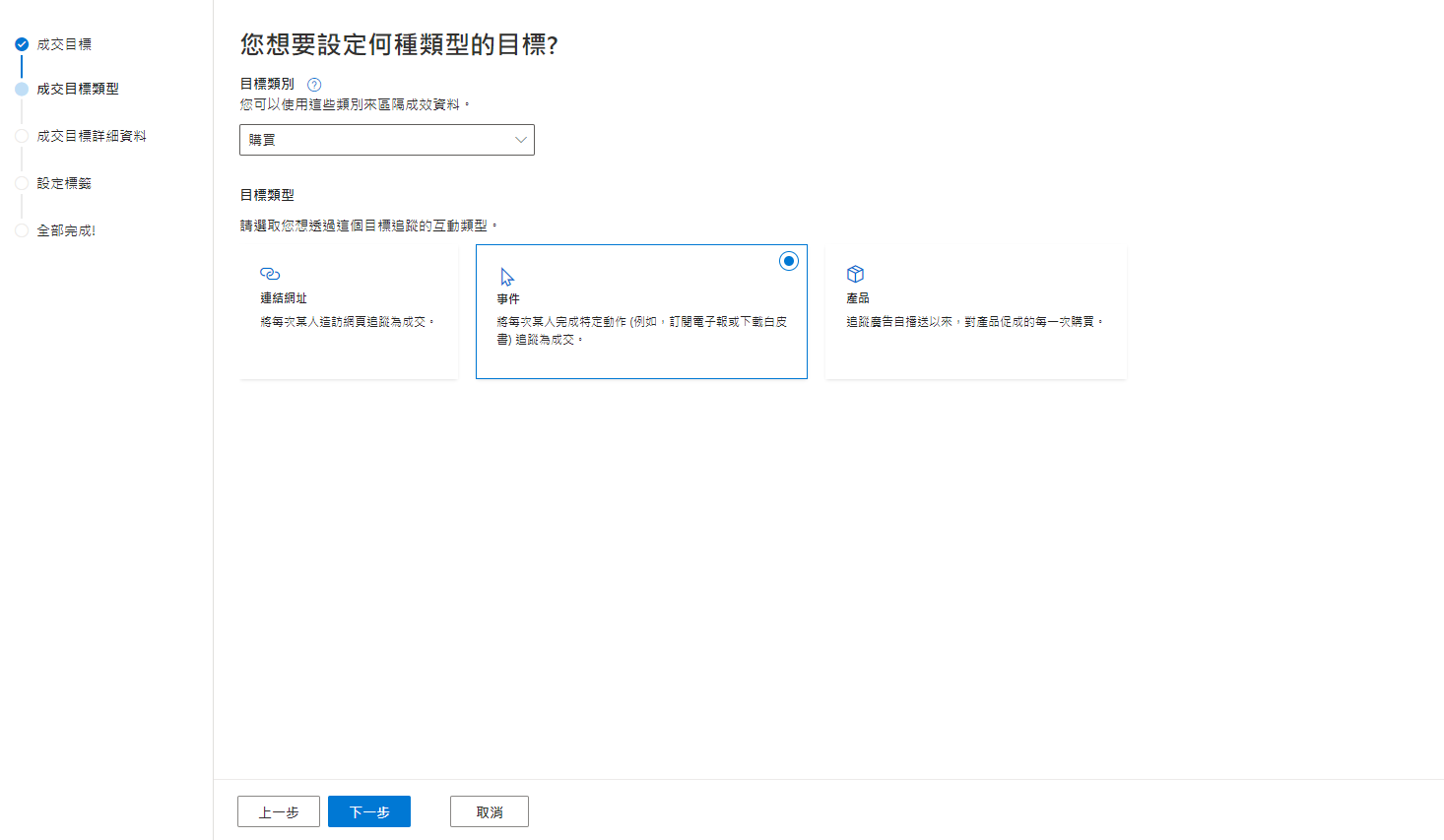Click the 目標類型 section label
Viewport: 1444px width, 840px height.
pyautogui.click(x=267, y=195)
